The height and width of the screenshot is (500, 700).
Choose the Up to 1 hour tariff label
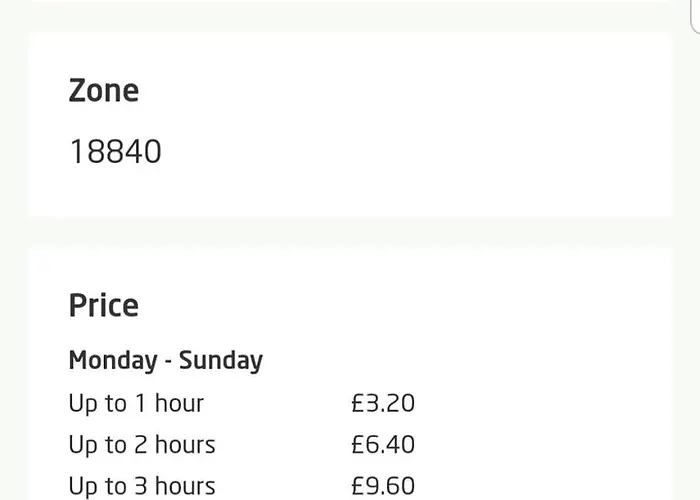[x=136, y=404]
